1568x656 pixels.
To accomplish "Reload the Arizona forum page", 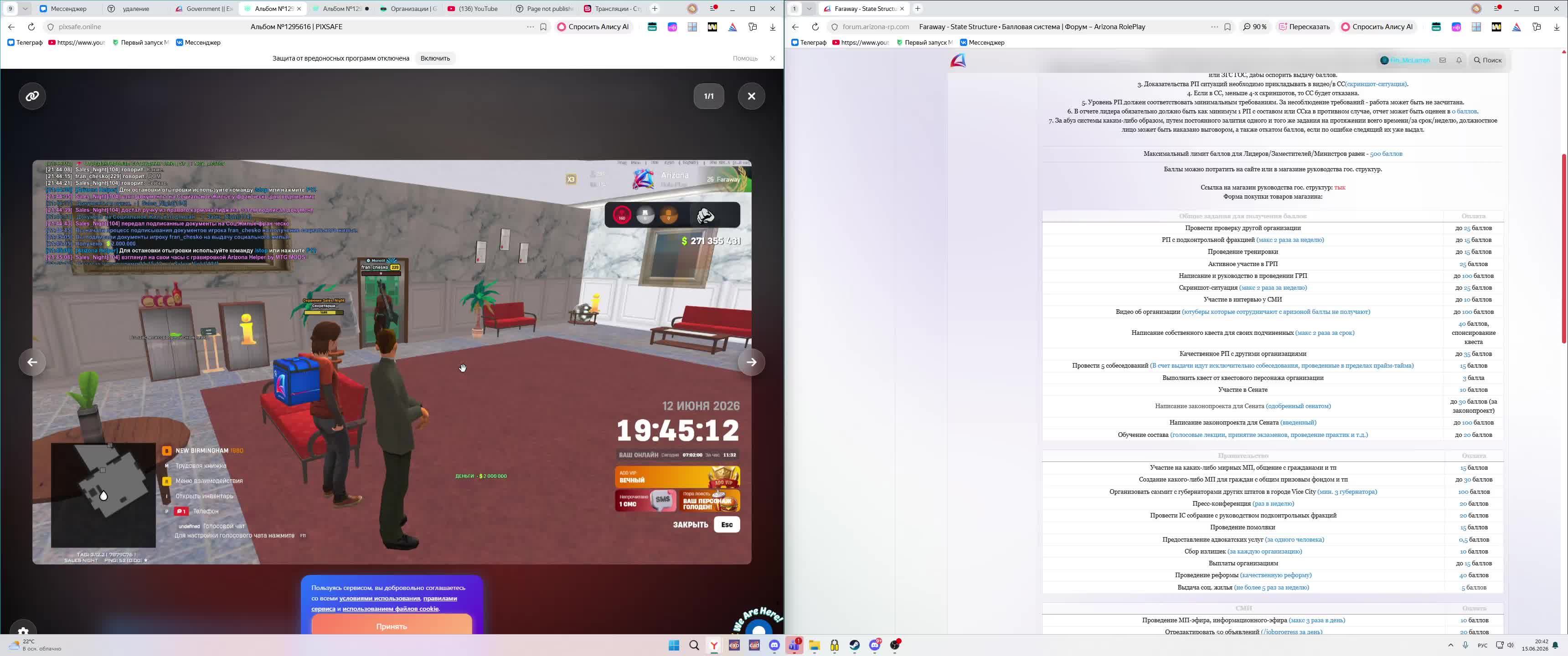I will tap(815, 27).
